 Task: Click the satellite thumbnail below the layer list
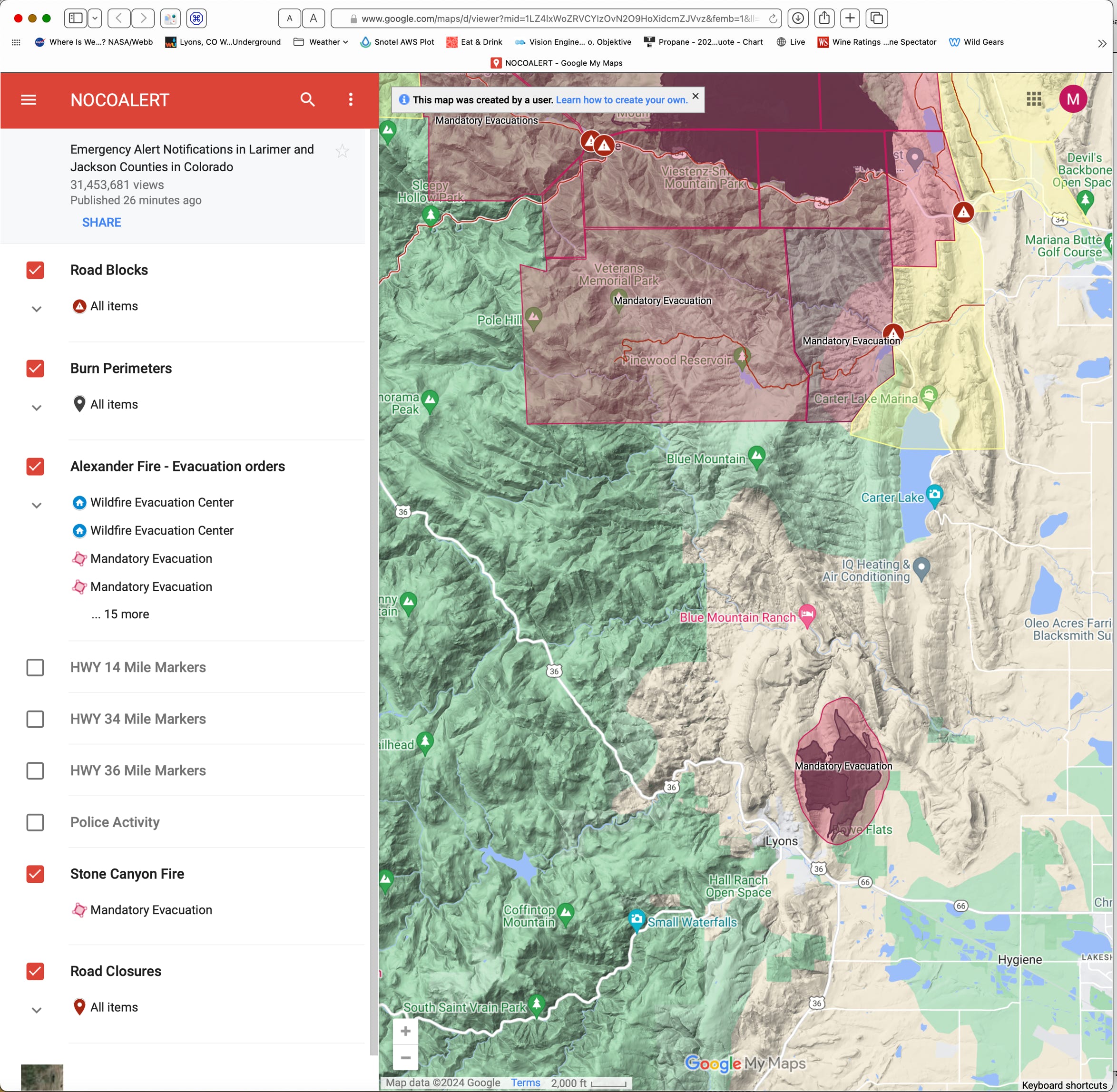point(42,1078)
